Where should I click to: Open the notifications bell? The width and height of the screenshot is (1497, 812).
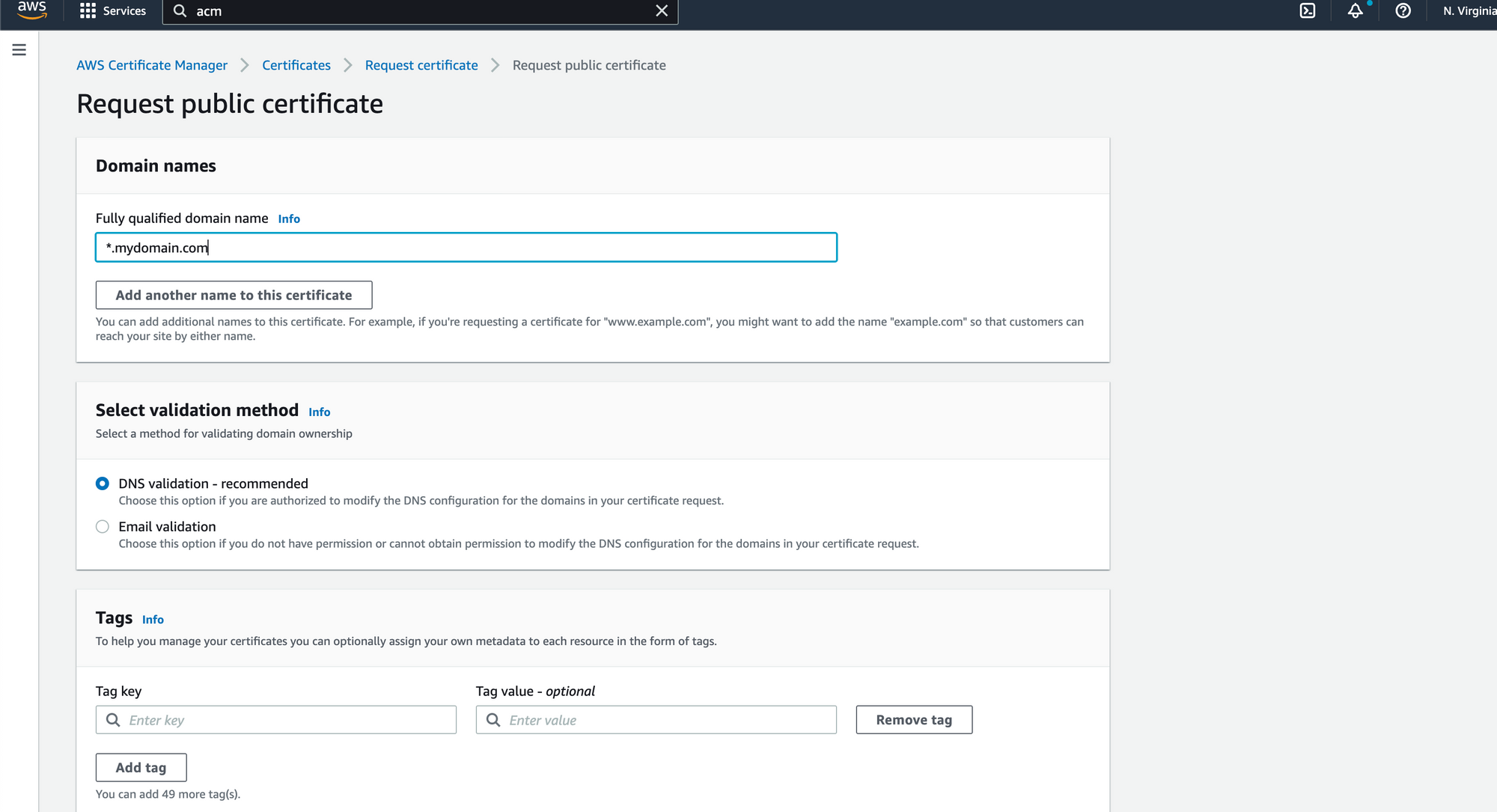[1356, 11]
